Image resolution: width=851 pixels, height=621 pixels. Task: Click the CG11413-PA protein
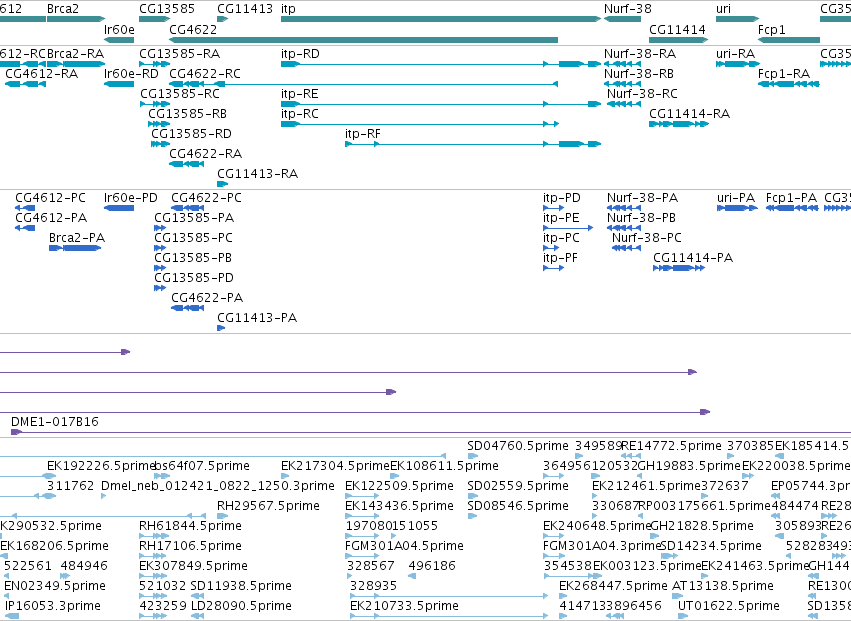click(221, 328)
